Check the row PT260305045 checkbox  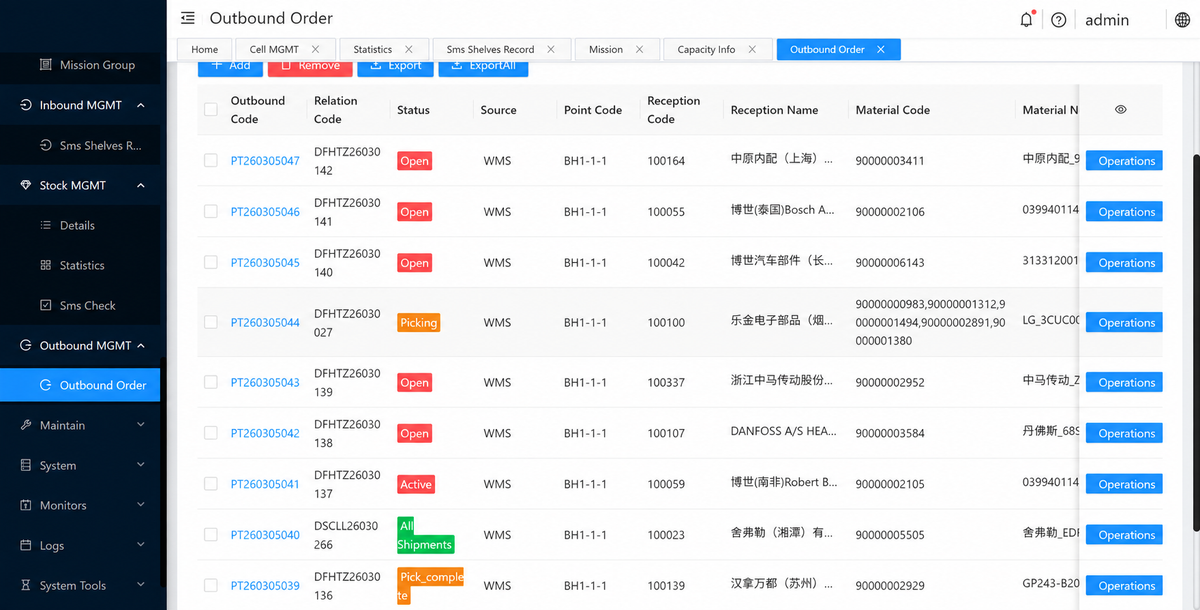[211, 262]
